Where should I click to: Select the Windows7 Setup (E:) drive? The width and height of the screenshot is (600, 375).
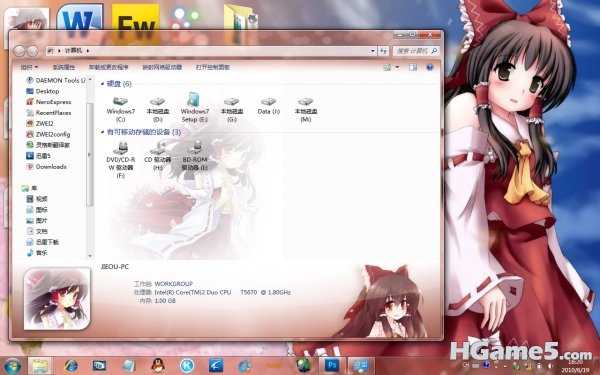[195, 108]
